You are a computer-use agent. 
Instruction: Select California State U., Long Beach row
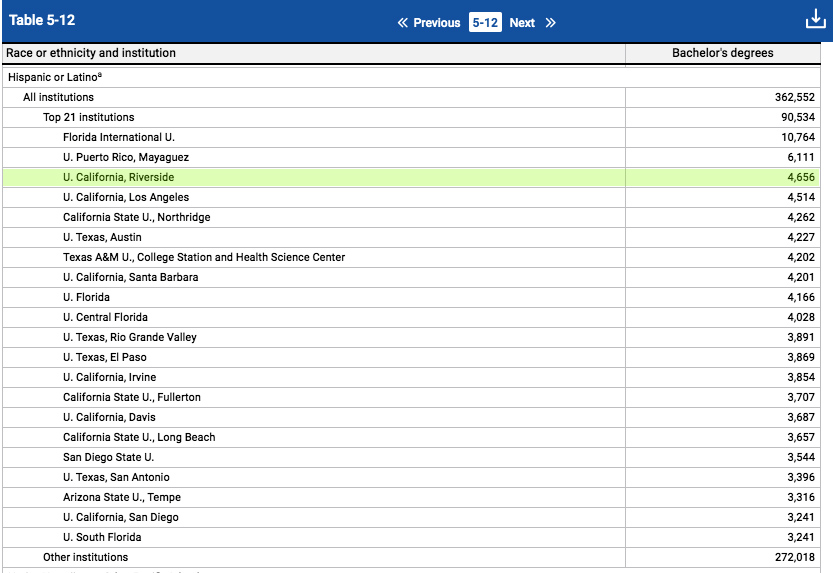pos(411,438)
